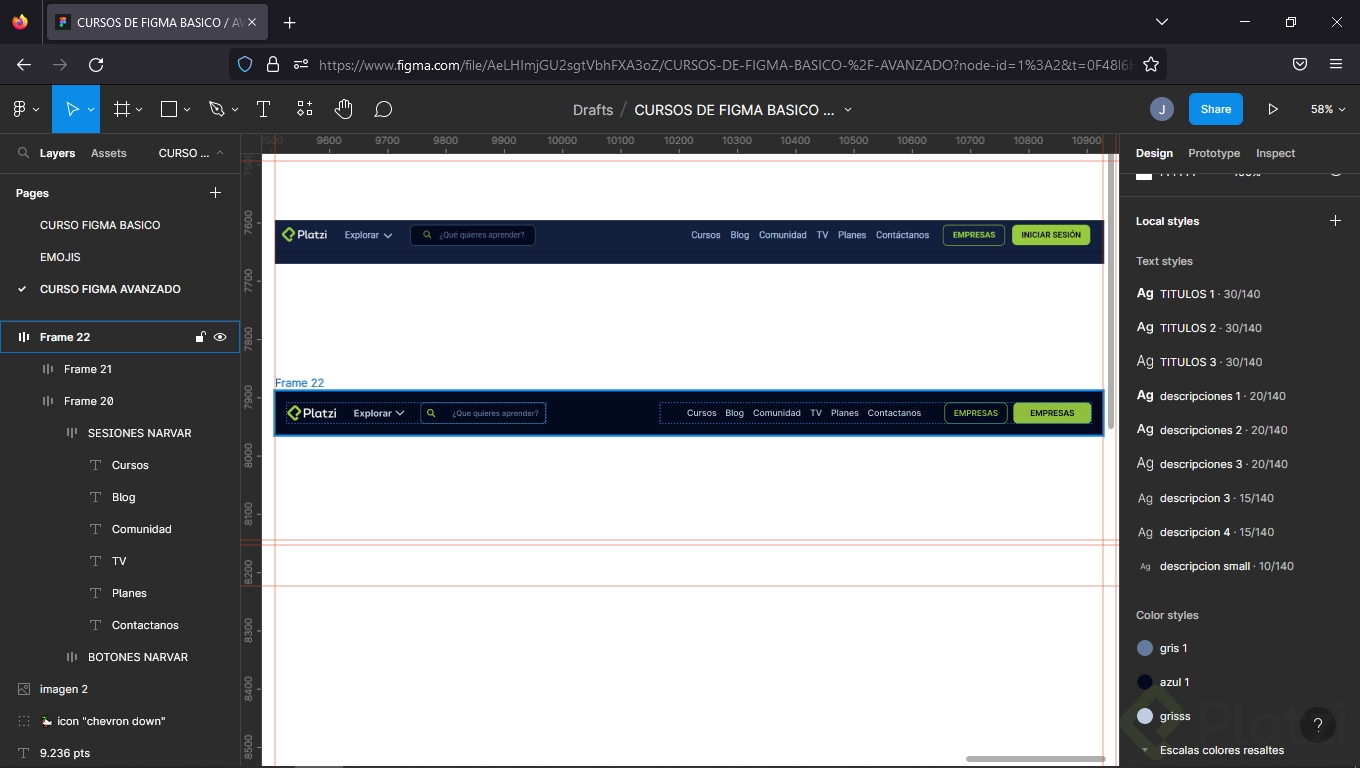Click the tracking protection shield icon
Viewport: 1360px width, 768px height.
coord(245,64)
